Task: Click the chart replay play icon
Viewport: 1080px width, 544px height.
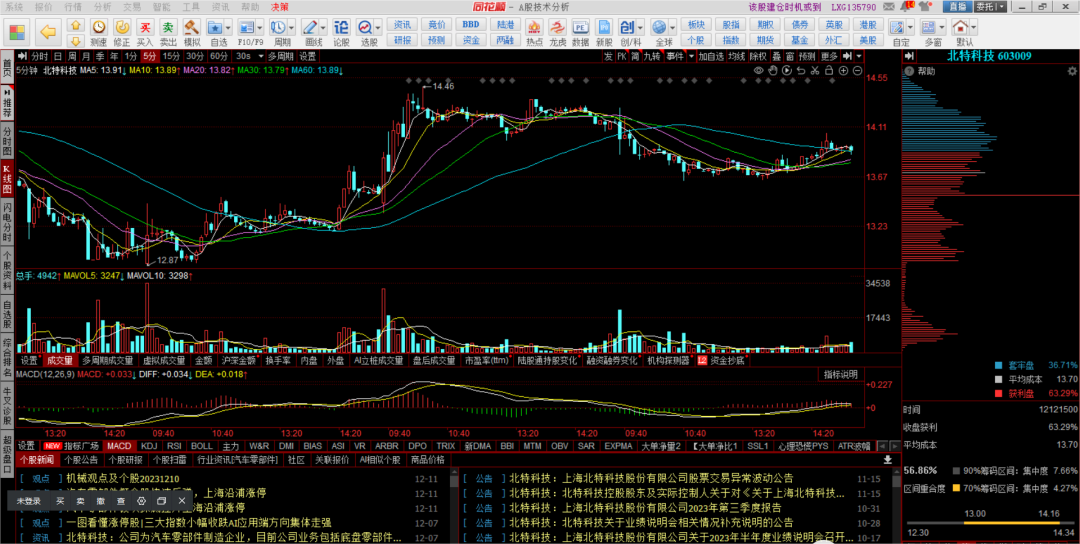Action: tap(787, 70)
